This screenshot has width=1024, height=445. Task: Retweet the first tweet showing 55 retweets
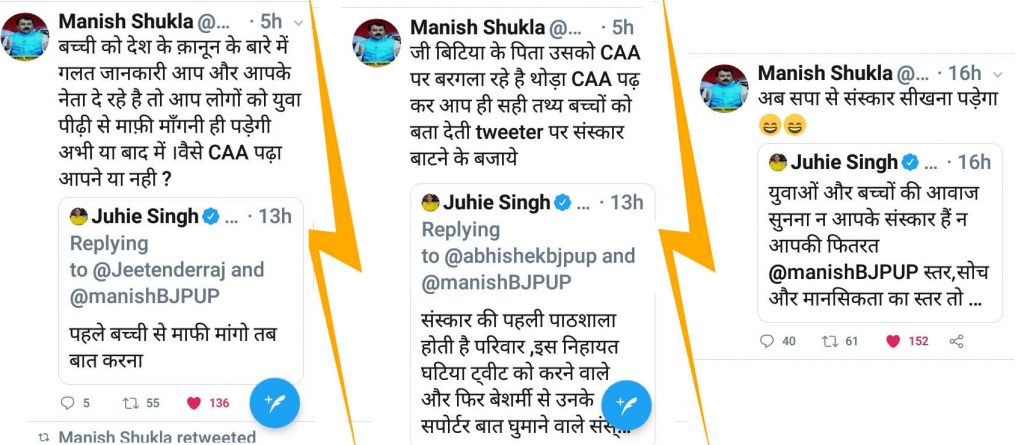coord(132,403)
